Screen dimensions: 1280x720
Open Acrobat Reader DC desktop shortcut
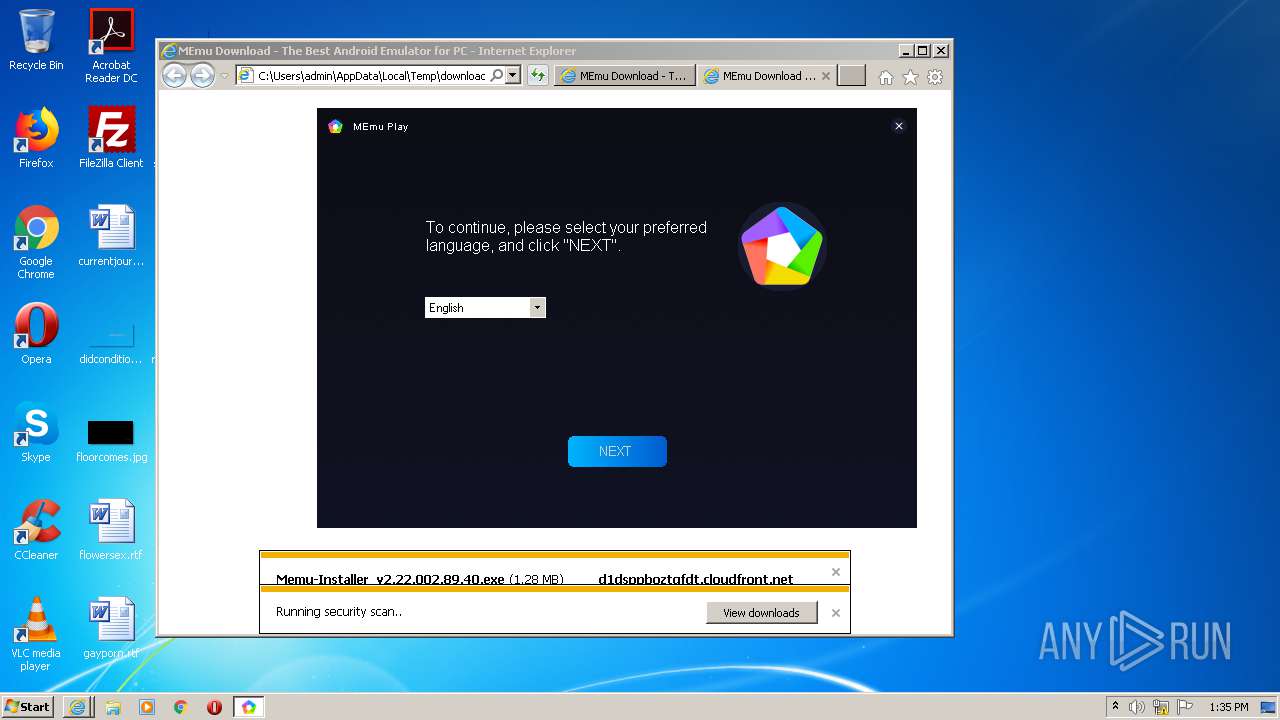tap(111, 46)
